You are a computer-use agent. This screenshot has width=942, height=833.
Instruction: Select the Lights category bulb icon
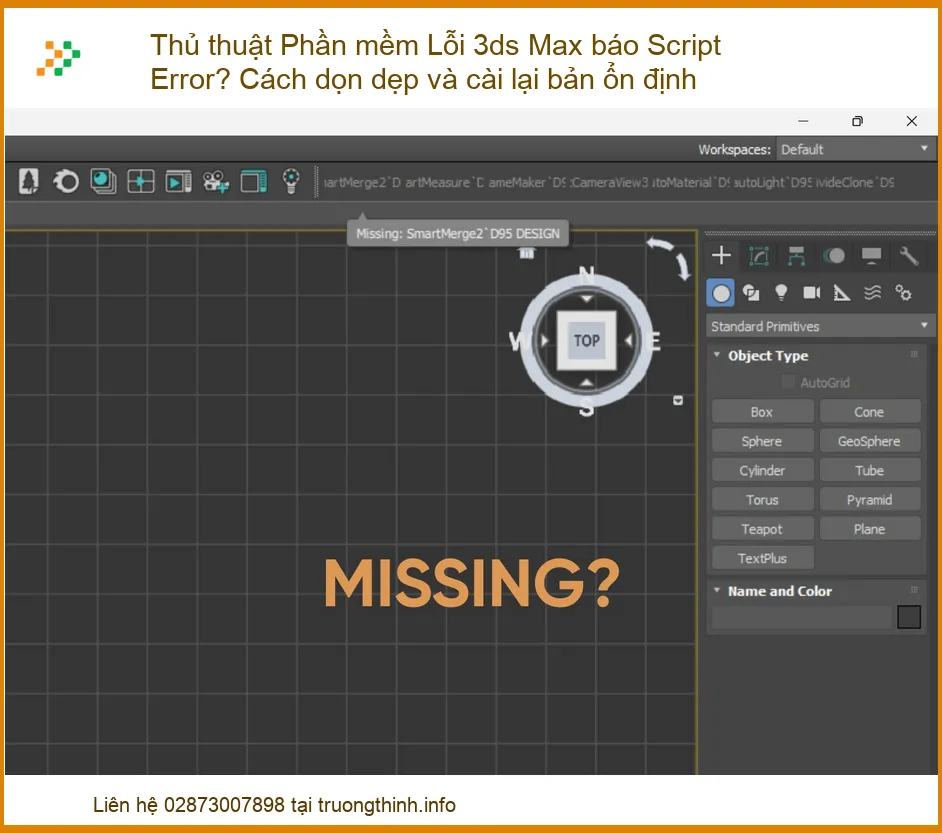[x=781, y=292]
